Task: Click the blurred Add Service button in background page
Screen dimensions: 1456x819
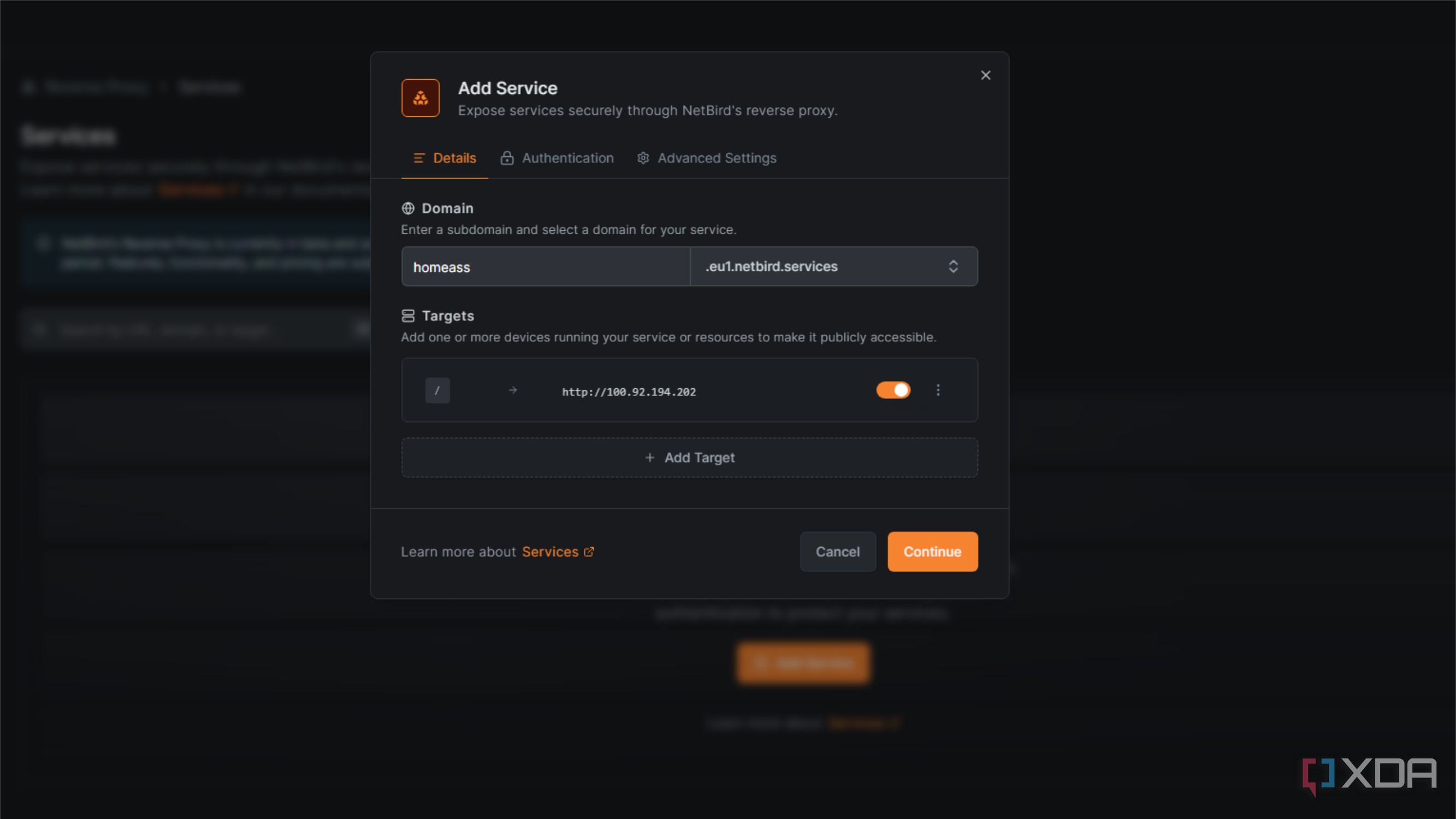Action: 803,663
